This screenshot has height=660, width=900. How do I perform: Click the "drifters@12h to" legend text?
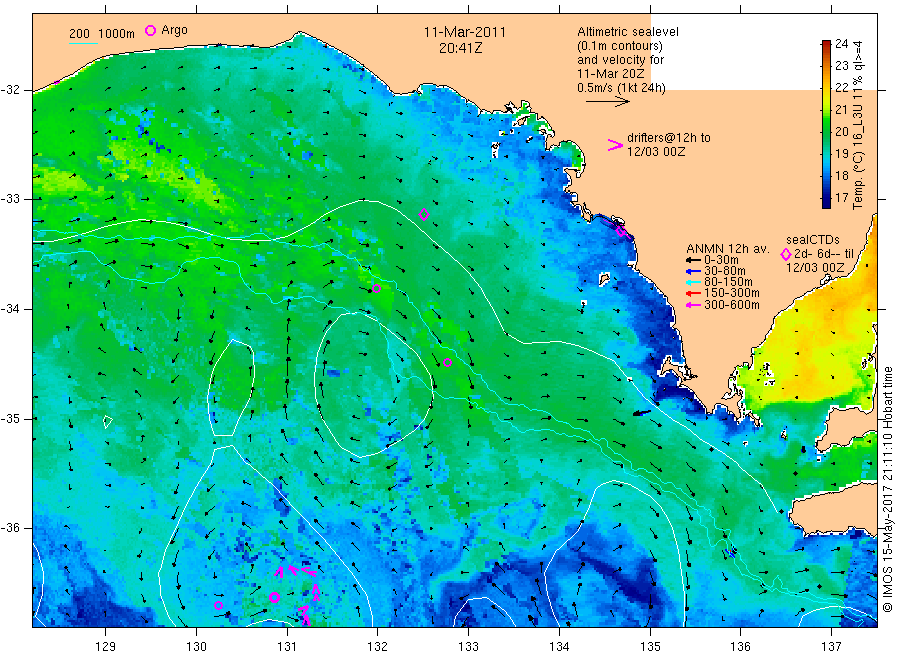pyautogui.click(x=669, y=138)
